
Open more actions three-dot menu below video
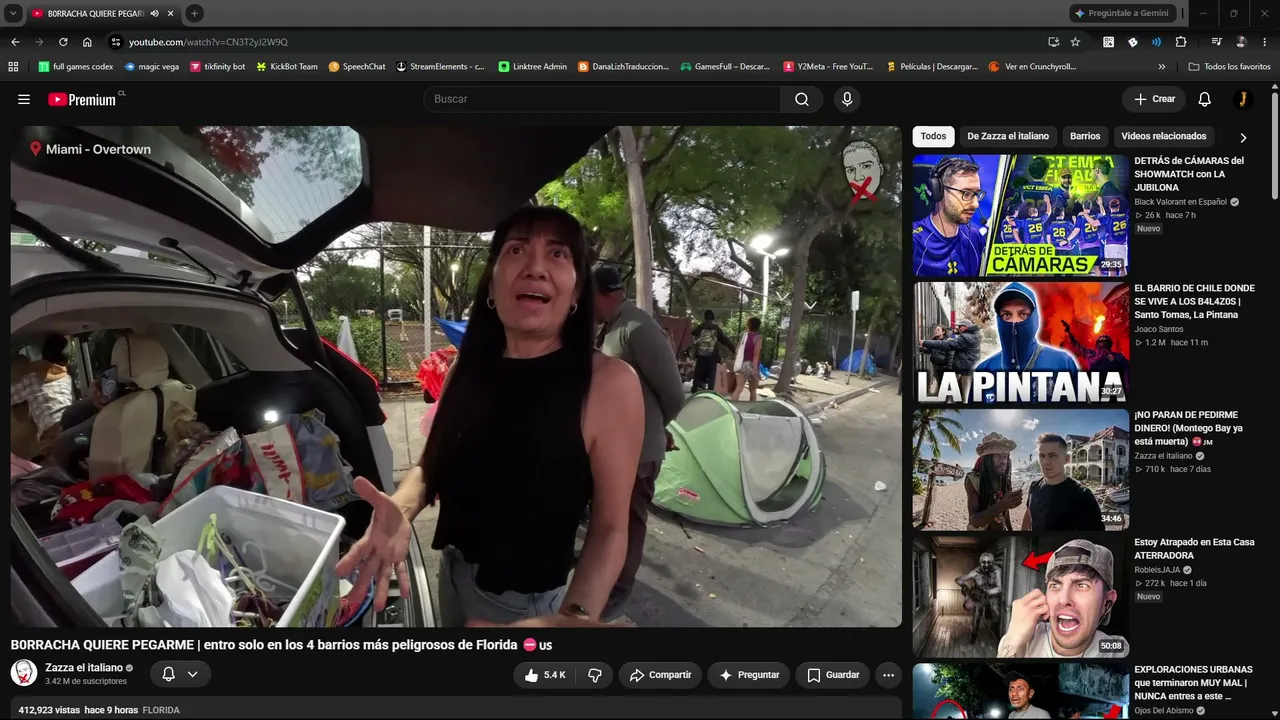[888, 675]
